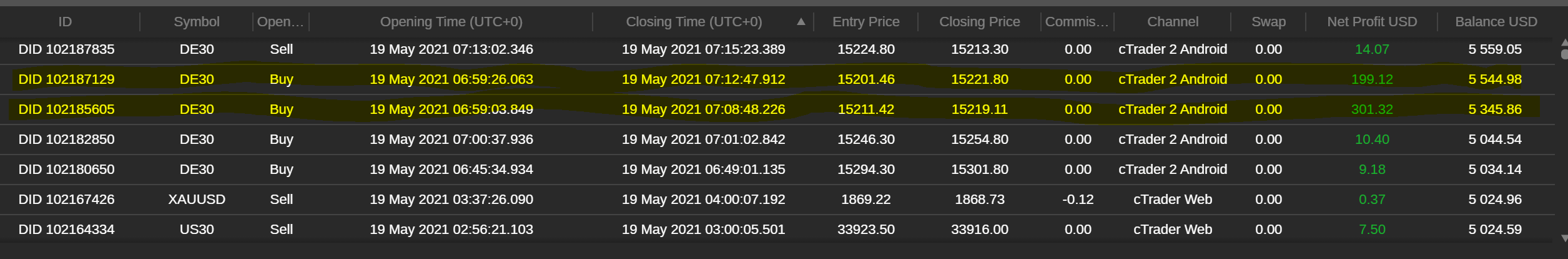1568x259 pixels.
Task: Select highlighted deal DID 102185605
Action: [776, 109]
